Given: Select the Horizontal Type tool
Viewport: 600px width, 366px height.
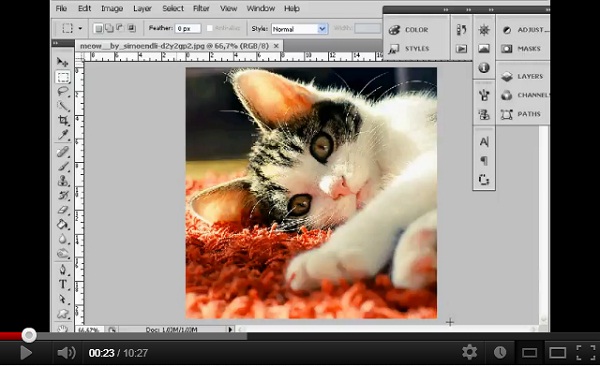Looking at the screenshot, I should click(63, 284).
